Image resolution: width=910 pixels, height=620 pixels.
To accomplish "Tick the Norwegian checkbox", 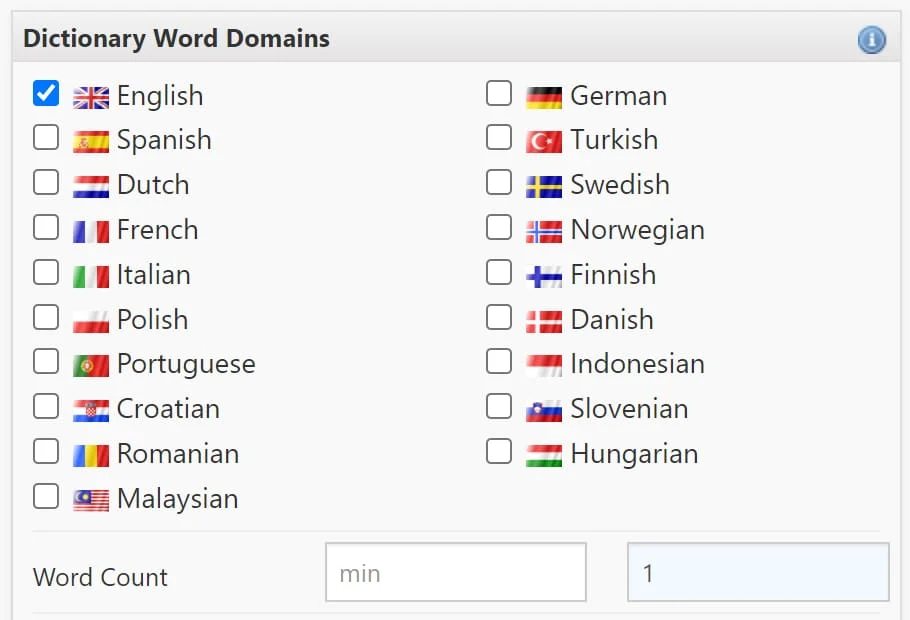I will tap(499, 227).
